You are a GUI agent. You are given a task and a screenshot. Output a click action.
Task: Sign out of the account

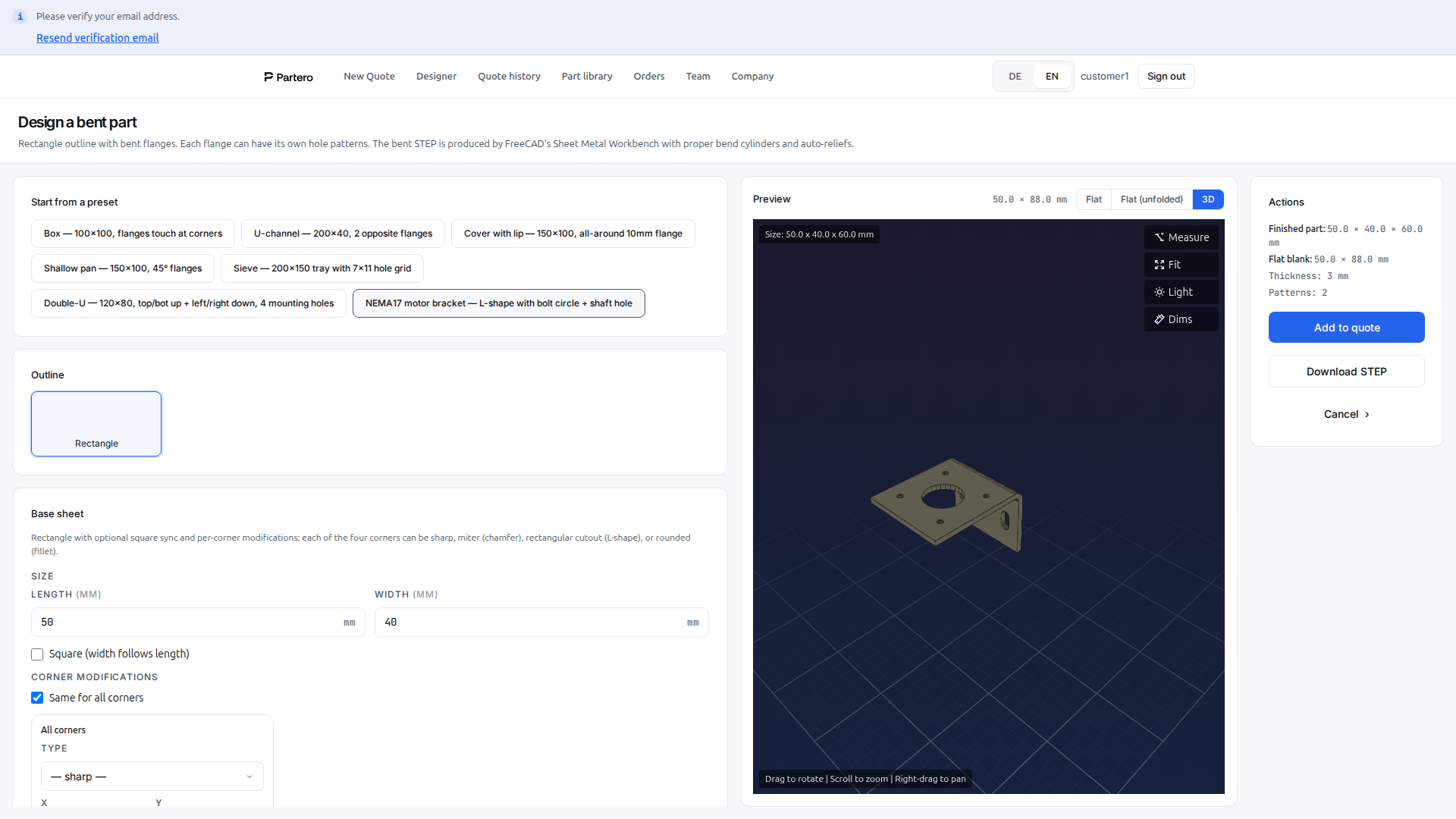1166,77
